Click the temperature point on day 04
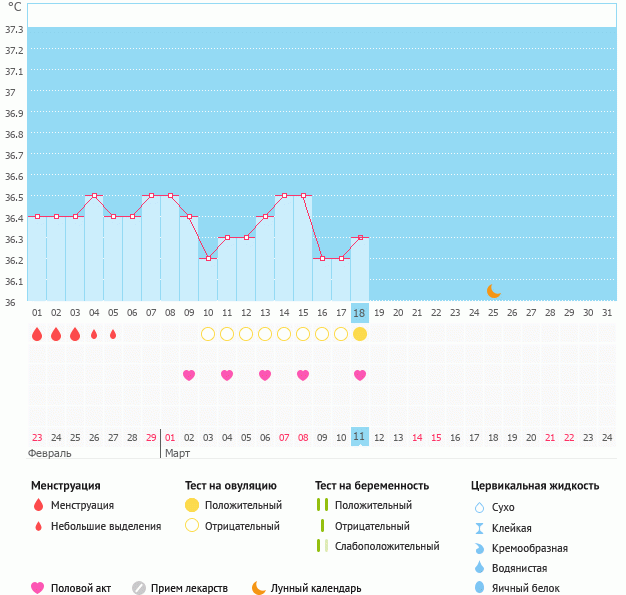 (x=94, y=196)
